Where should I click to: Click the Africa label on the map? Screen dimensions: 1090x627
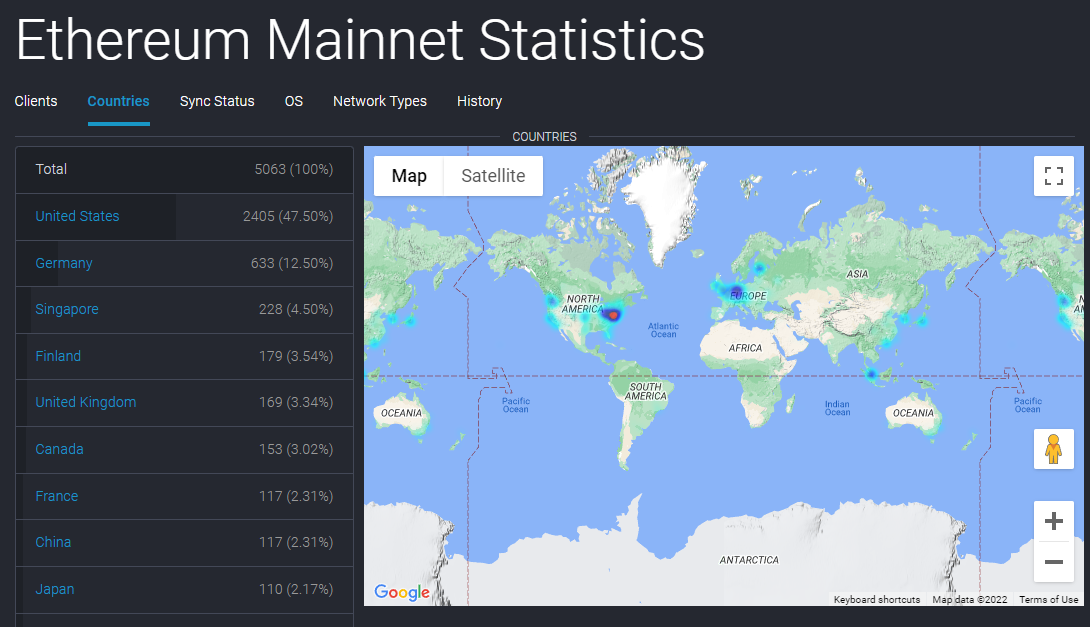click(x=745, y=348)
